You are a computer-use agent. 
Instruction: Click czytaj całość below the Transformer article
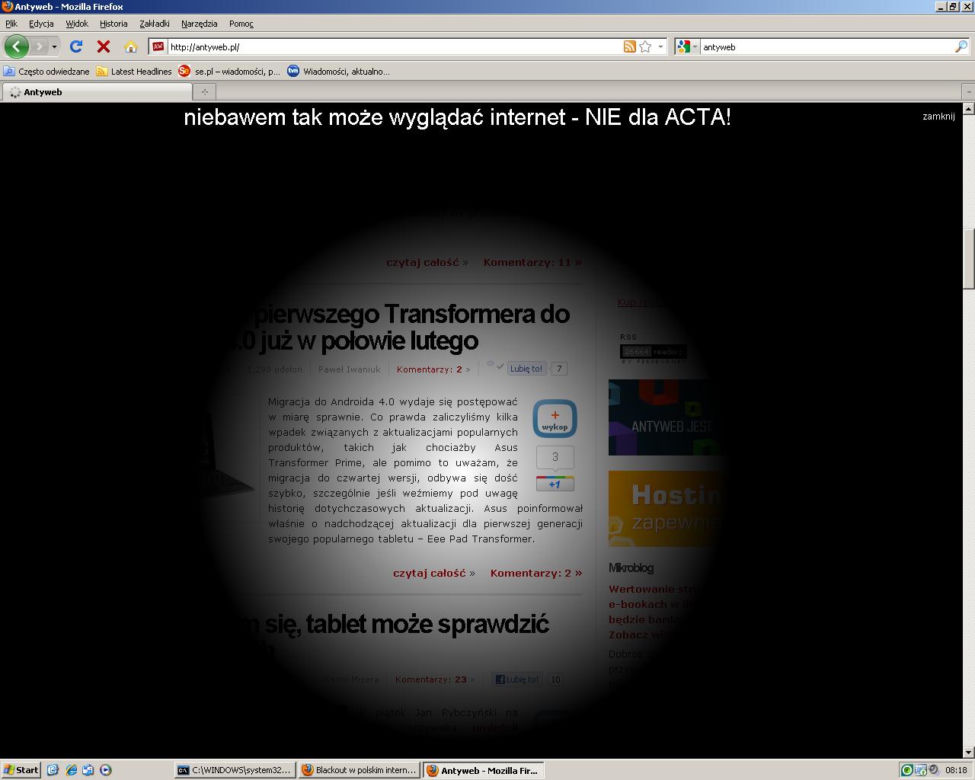click(433, 573)
